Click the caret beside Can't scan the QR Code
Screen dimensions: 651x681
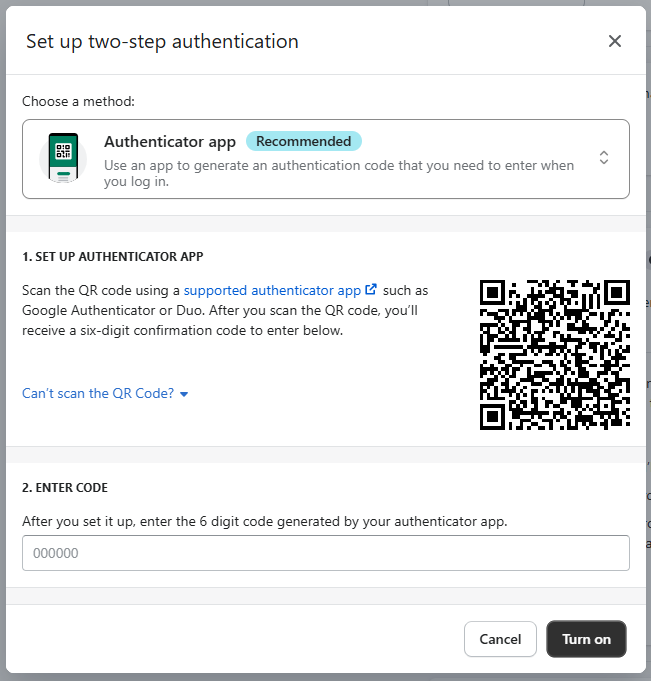click(184, 394)
